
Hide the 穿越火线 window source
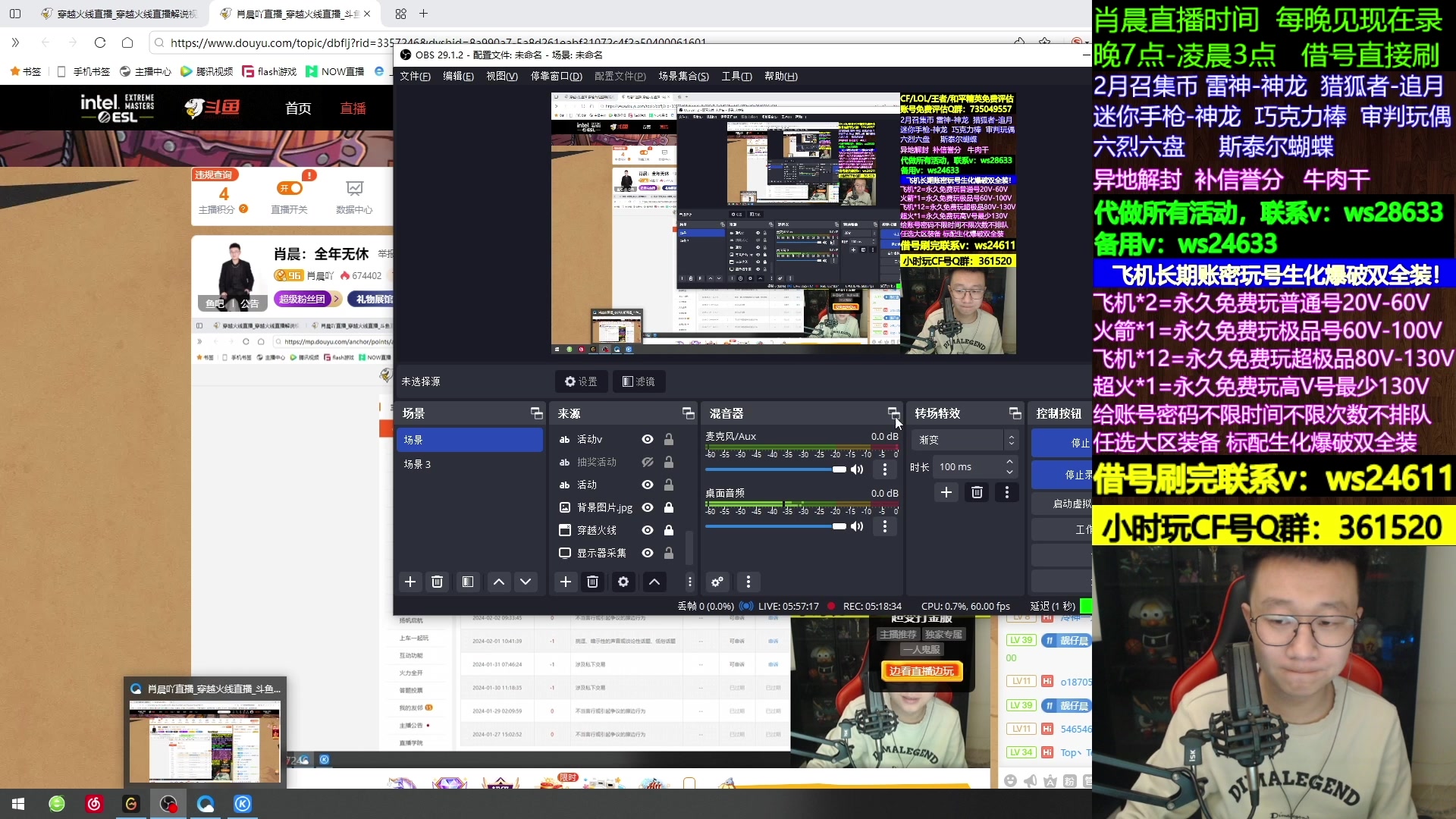click(648, 530)
